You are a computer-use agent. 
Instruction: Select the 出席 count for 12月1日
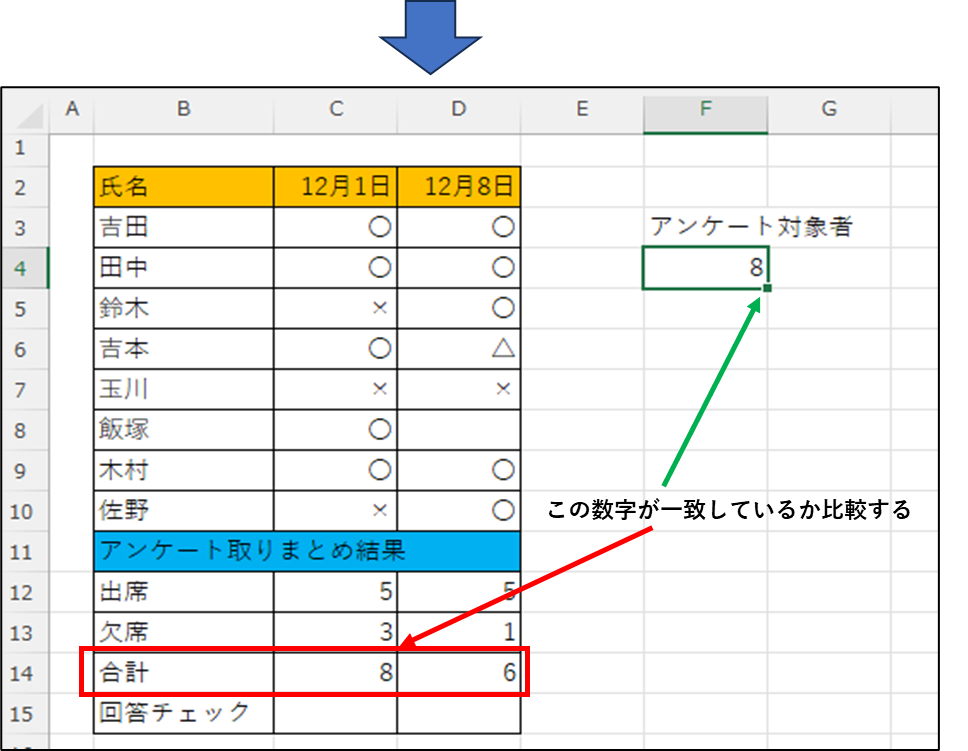click(335, 592)
